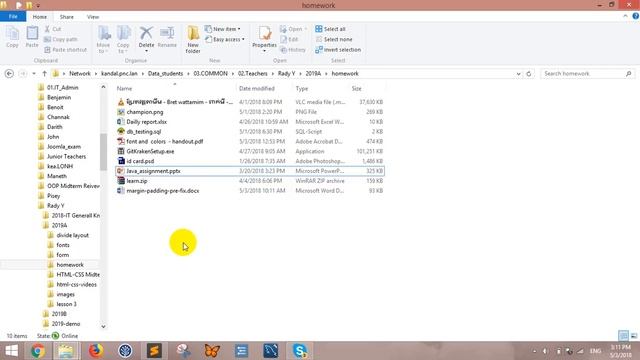Open the Easy access dropdown

(x=225, y=39)
